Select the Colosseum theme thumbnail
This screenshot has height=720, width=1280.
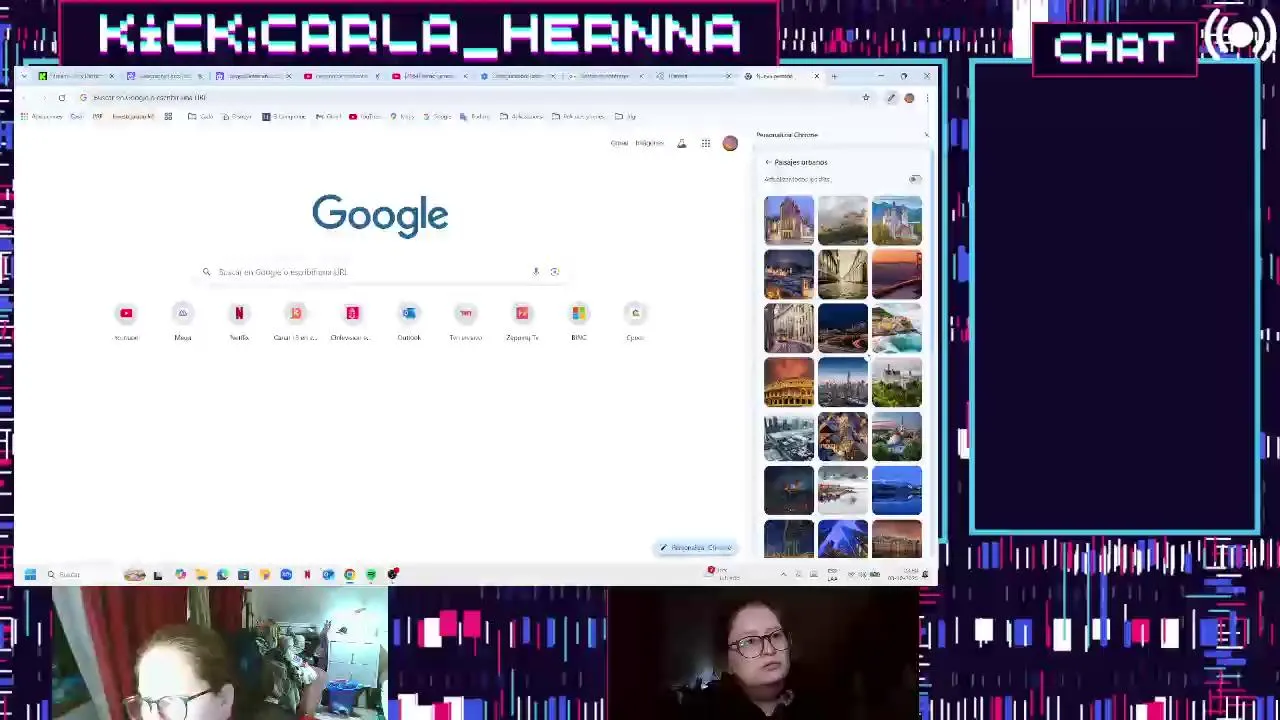point(789,383)
